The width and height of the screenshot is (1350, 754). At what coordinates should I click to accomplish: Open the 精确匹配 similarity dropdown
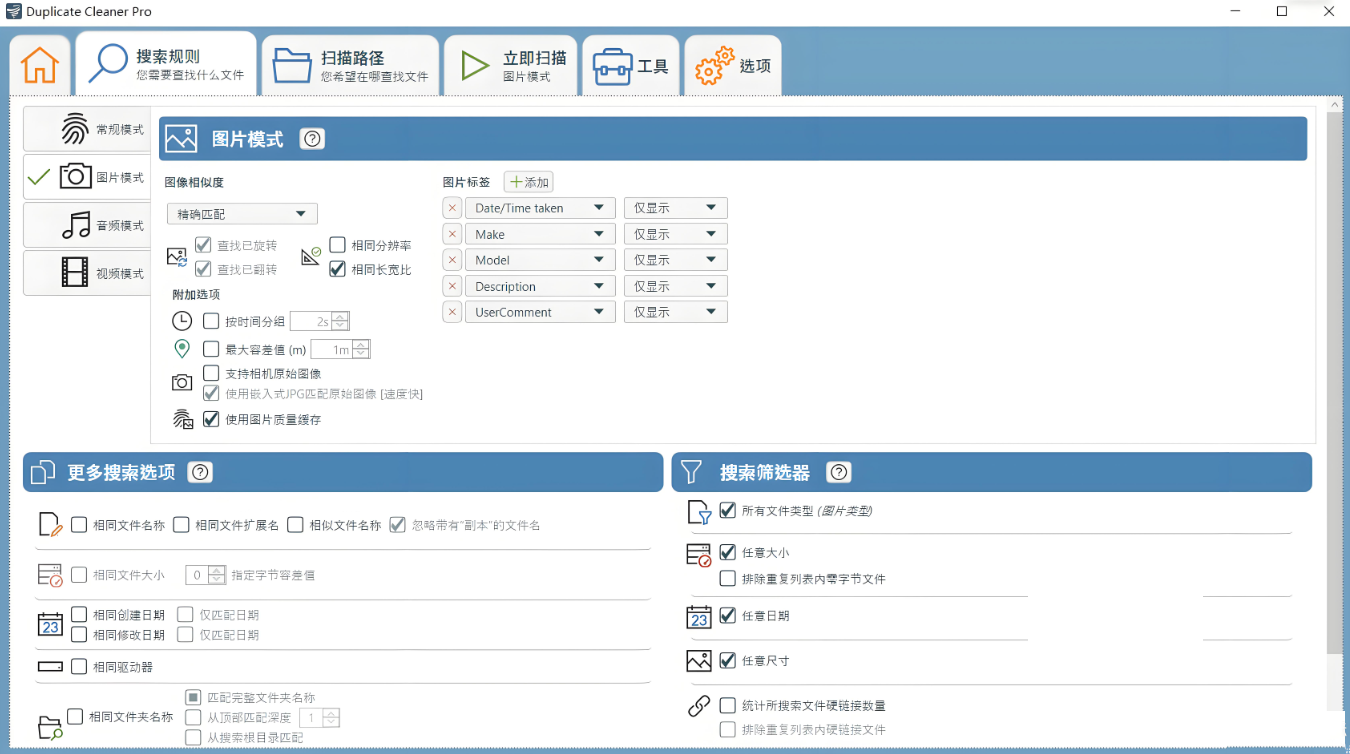242,214
